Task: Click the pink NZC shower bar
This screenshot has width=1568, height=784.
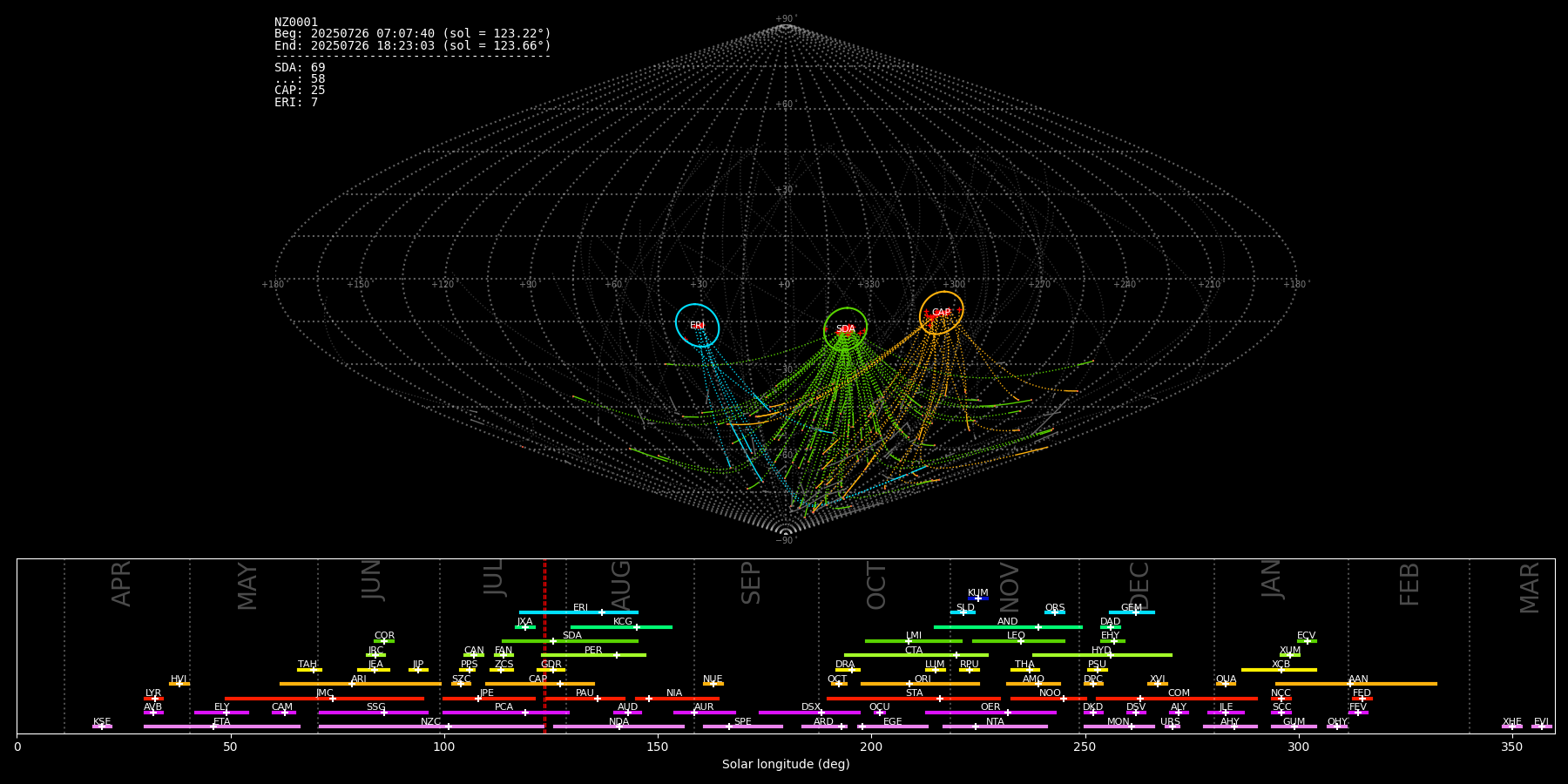Action: point(431,727)
